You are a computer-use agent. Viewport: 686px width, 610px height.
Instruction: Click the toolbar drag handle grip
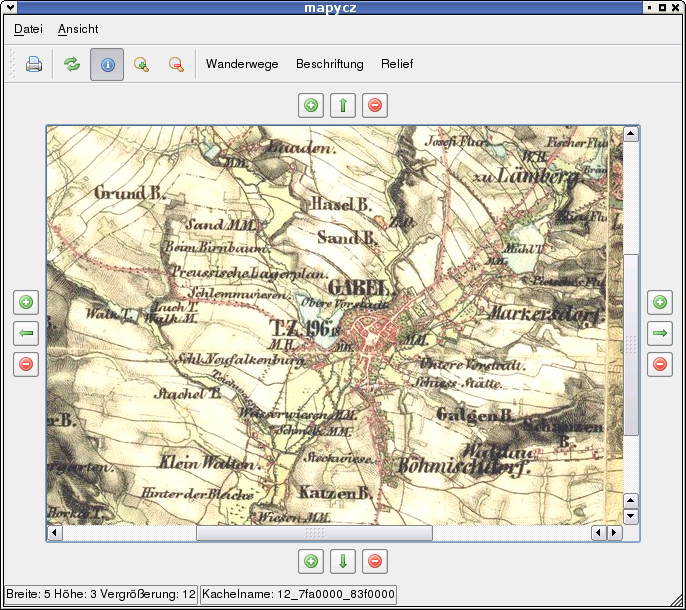coord(12,64)
